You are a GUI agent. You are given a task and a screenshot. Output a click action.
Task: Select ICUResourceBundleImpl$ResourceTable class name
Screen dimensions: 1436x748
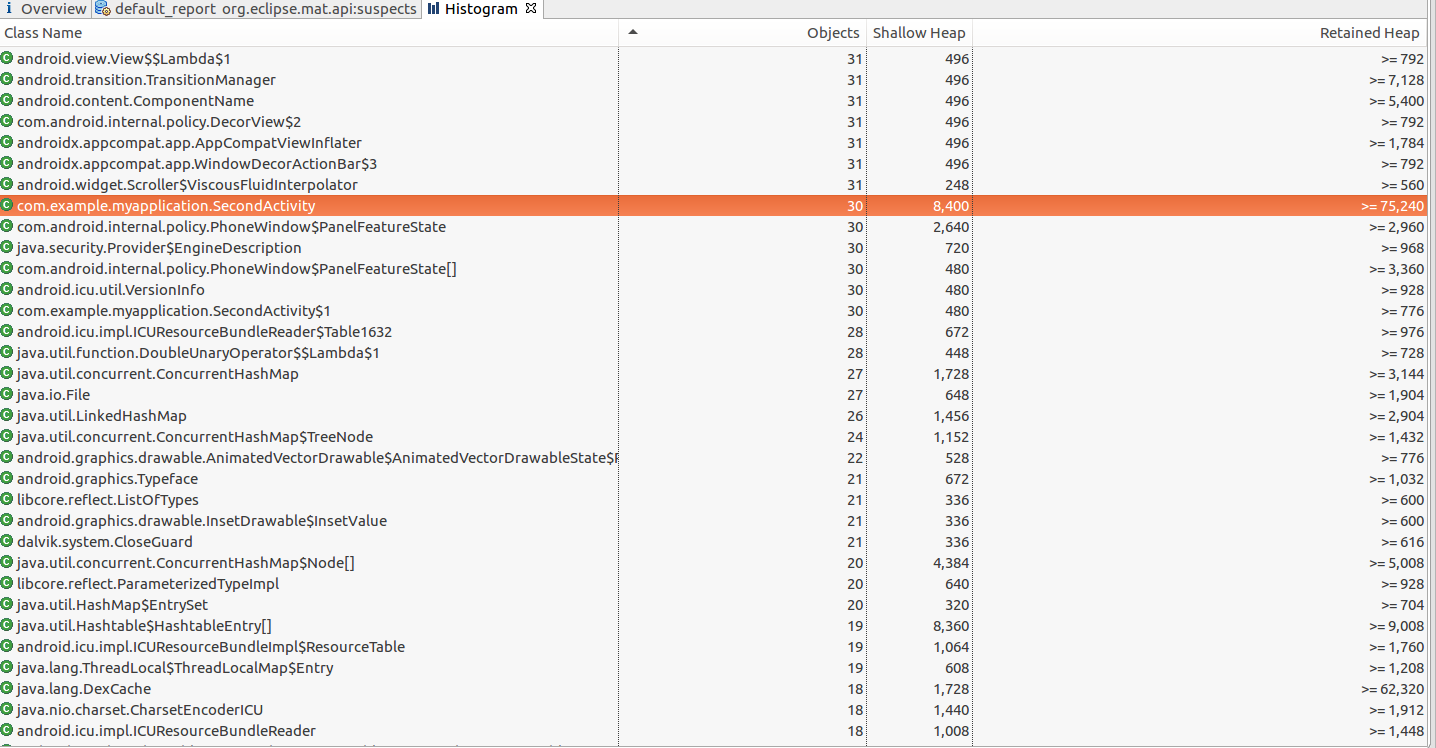pyautogui.click(x=211, y=647)
